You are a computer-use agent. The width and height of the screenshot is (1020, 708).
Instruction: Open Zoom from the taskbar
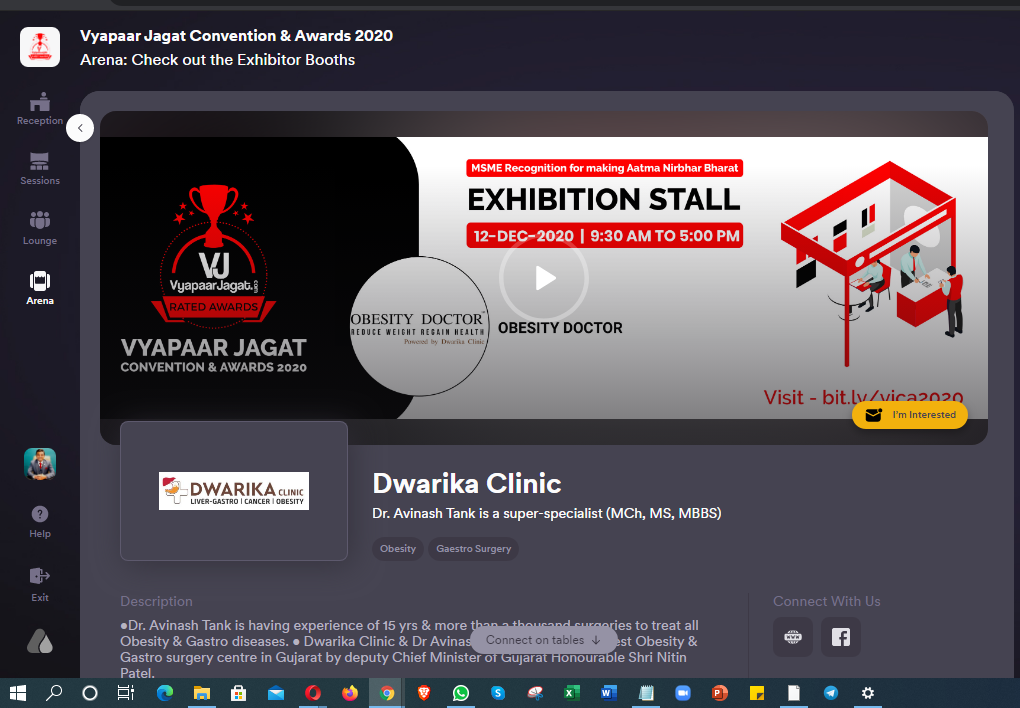point(682,693)
